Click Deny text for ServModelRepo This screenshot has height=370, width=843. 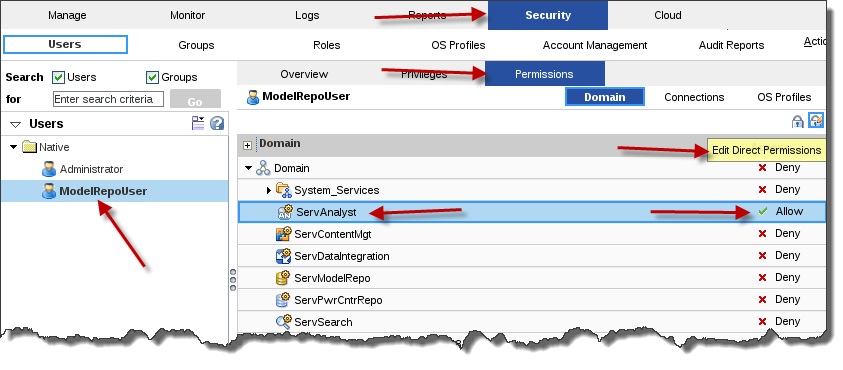(x=788, y=278)
